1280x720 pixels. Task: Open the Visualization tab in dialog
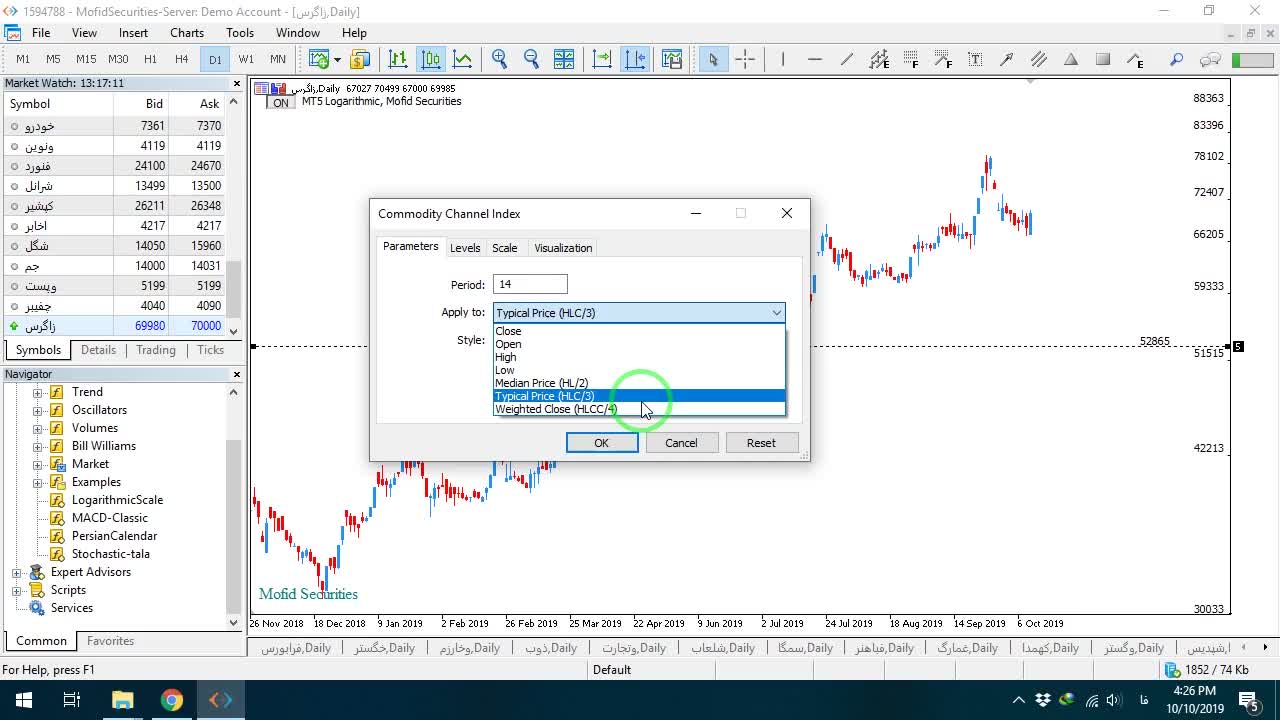563,248
